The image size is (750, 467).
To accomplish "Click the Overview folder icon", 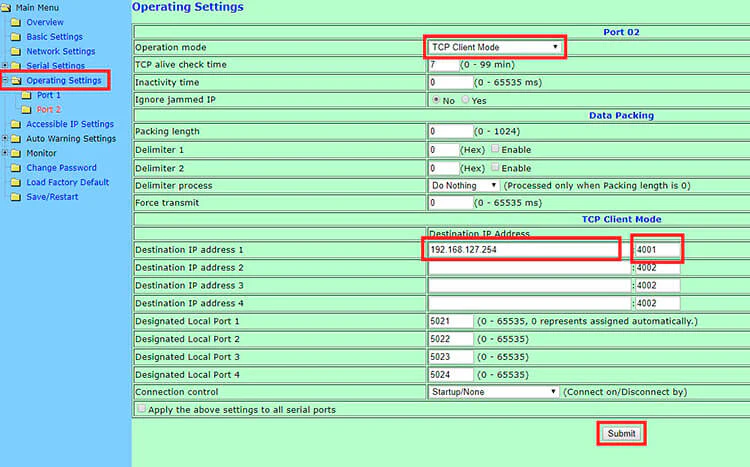I will pyautogui.click(x=16, y=22).
